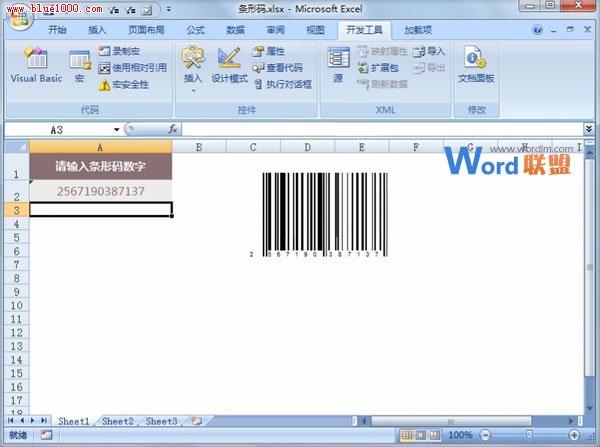Click the fx insert function button

point(173,130)
